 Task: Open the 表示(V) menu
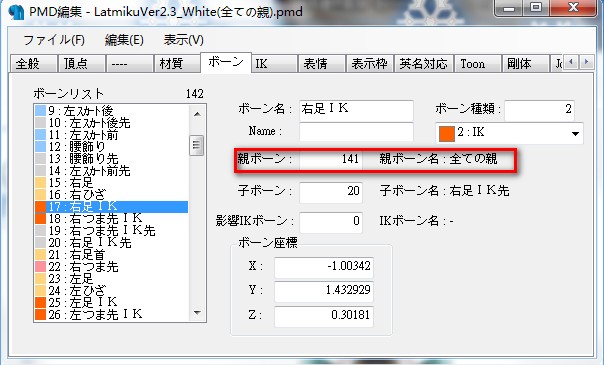[183, 40]
